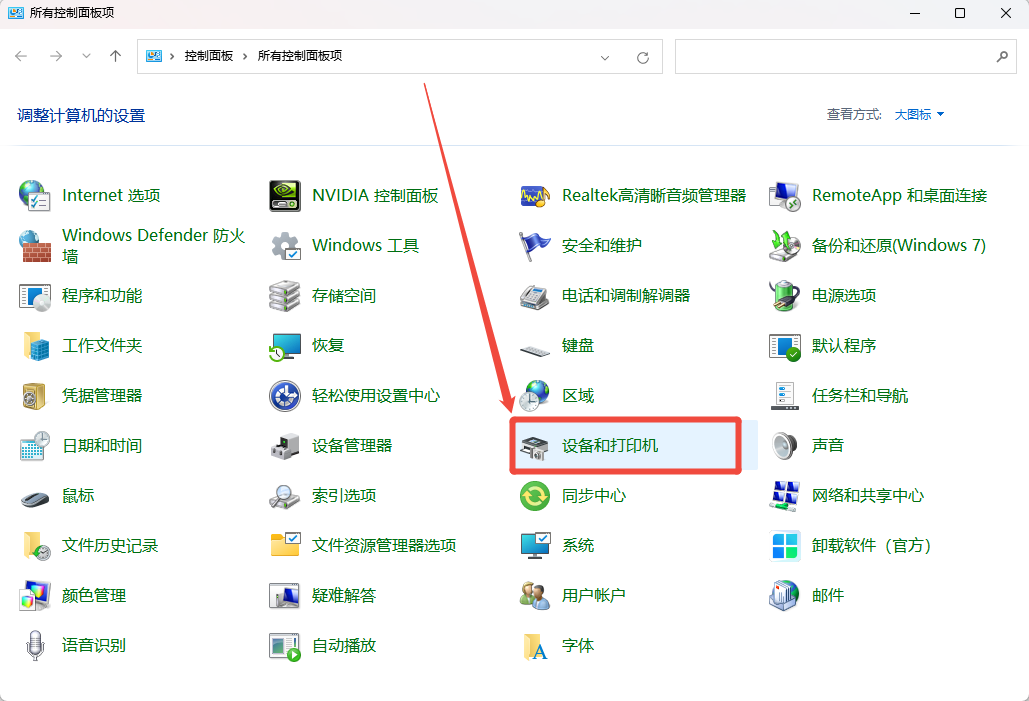Click the Realtek高清晰音频管理器 icon

535,196
